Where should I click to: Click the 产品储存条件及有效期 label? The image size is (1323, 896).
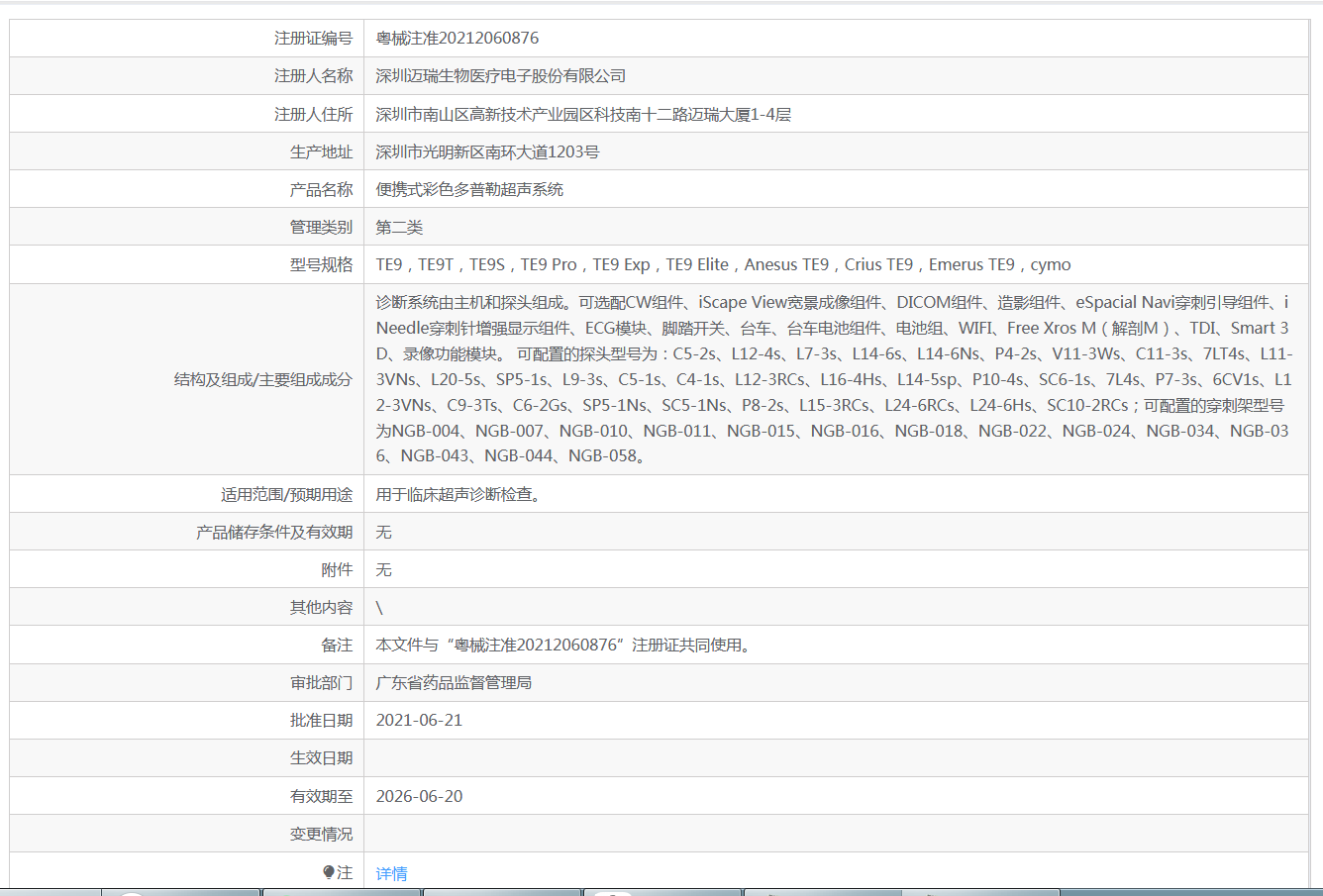pyautogui.click(x=274, y=532)
